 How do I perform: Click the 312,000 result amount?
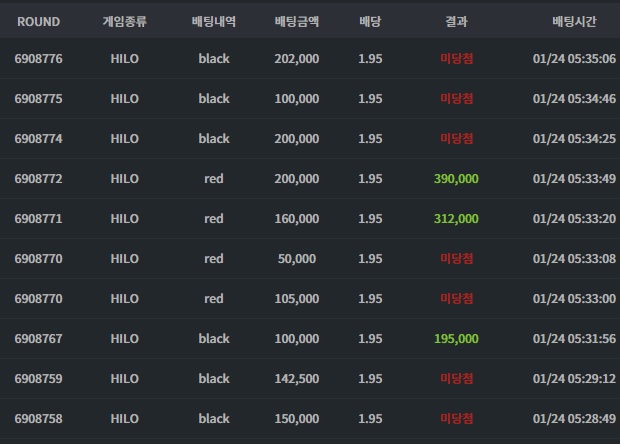coord(456,219)
